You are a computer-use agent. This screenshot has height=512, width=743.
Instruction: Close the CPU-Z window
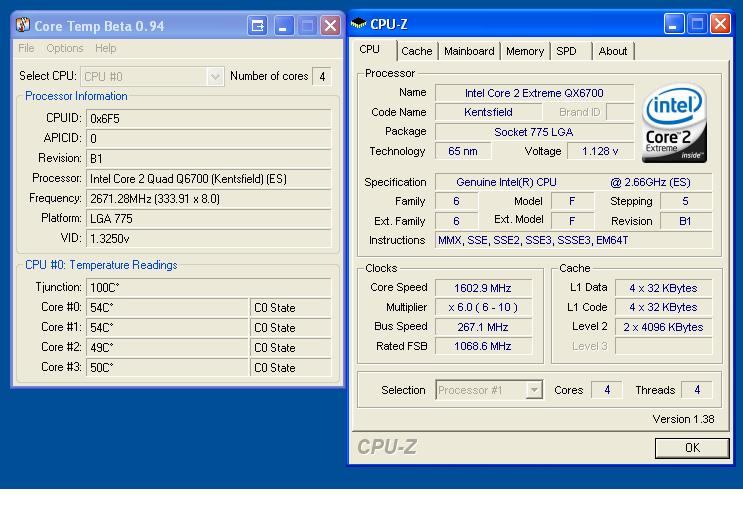(x=720, y=23)
